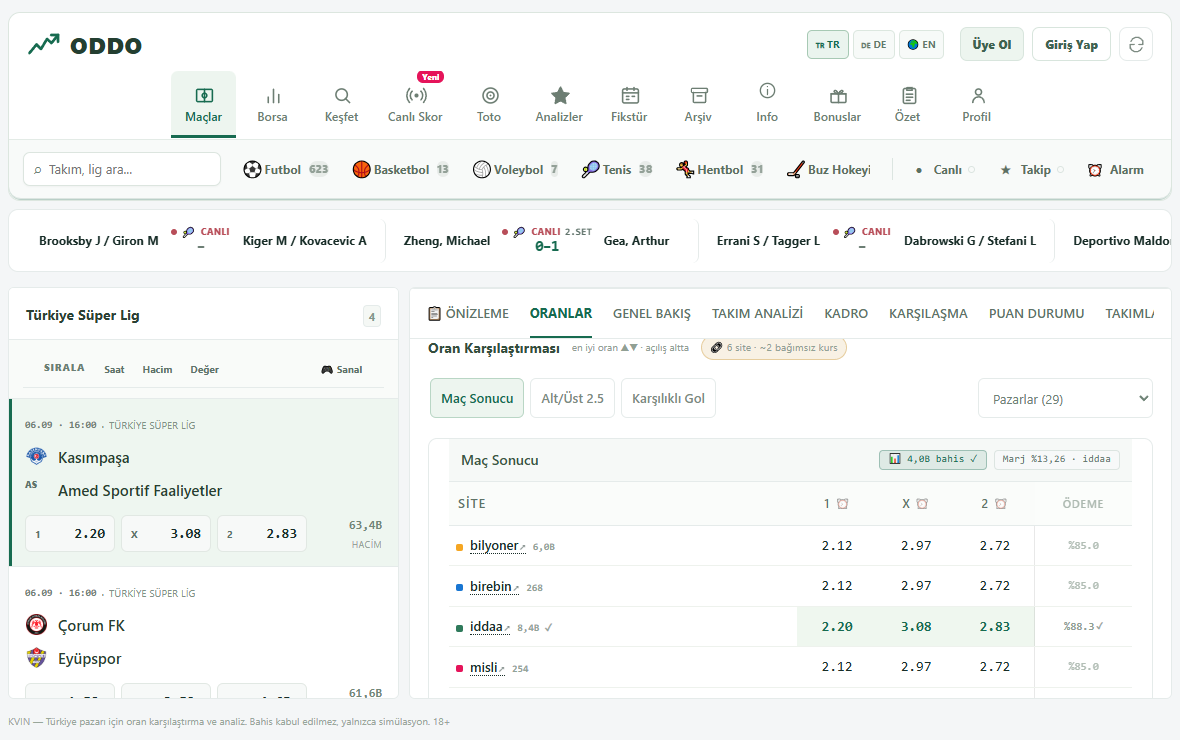
Task: Sort matches by Hacim
Action: click(x=157, y=370)
